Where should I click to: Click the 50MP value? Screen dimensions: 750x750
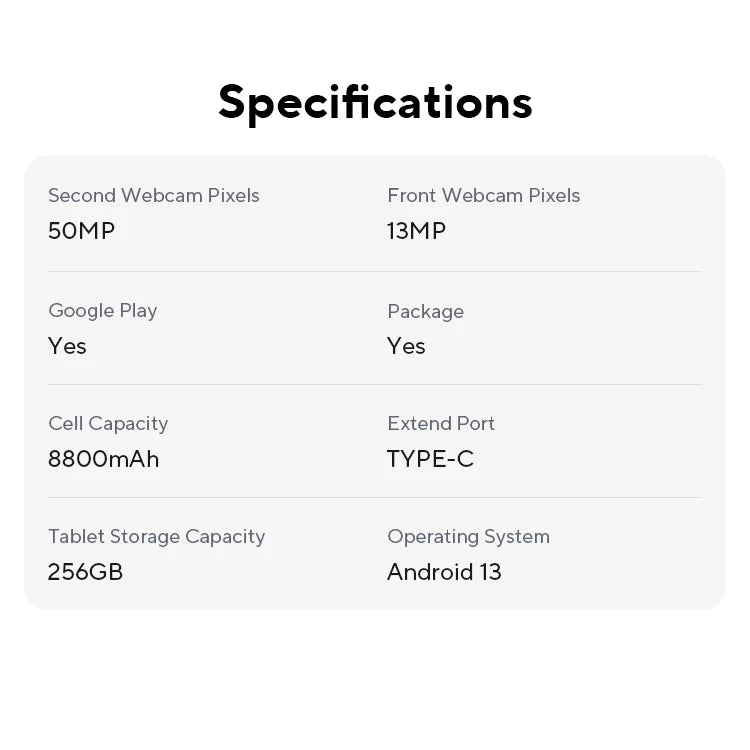click(81, 231)
